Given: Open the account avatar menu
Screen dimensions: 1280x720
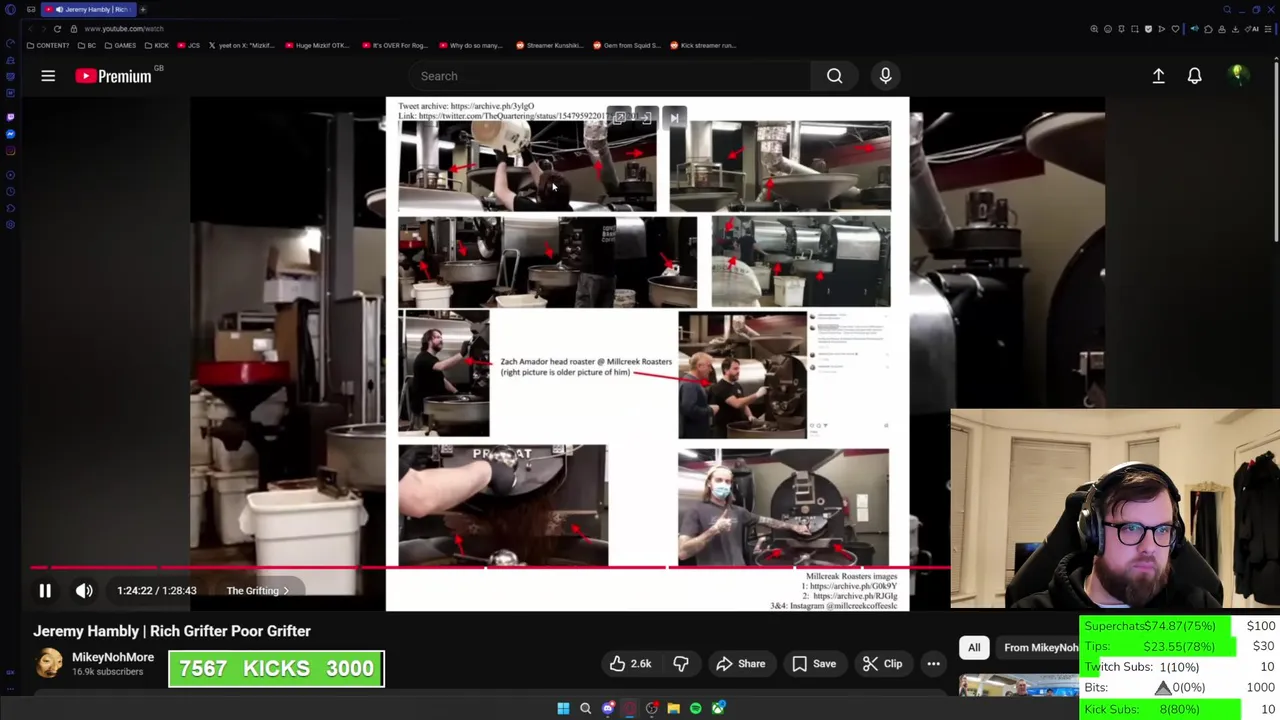Looking at the screenshot, I should (x=1237, y=75).
